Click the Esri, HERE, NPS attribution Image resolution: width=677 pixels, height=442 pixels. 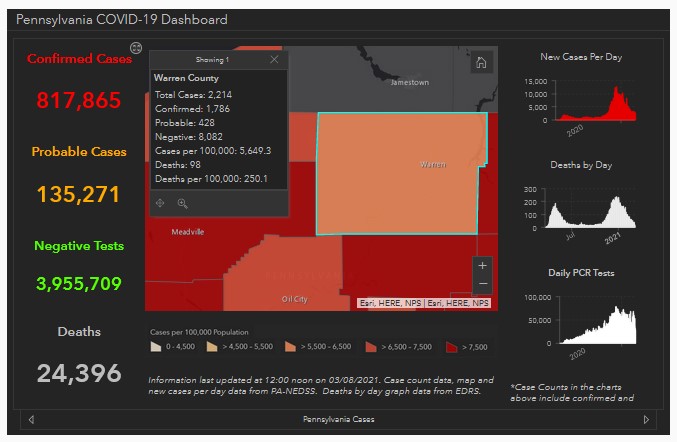click(424, 302)
